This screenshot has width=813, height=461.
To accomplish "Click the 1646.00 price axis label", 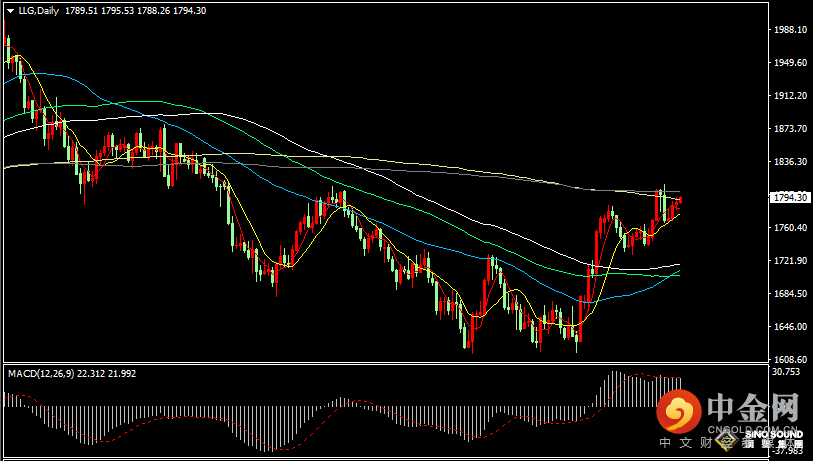I will [790, 327].
